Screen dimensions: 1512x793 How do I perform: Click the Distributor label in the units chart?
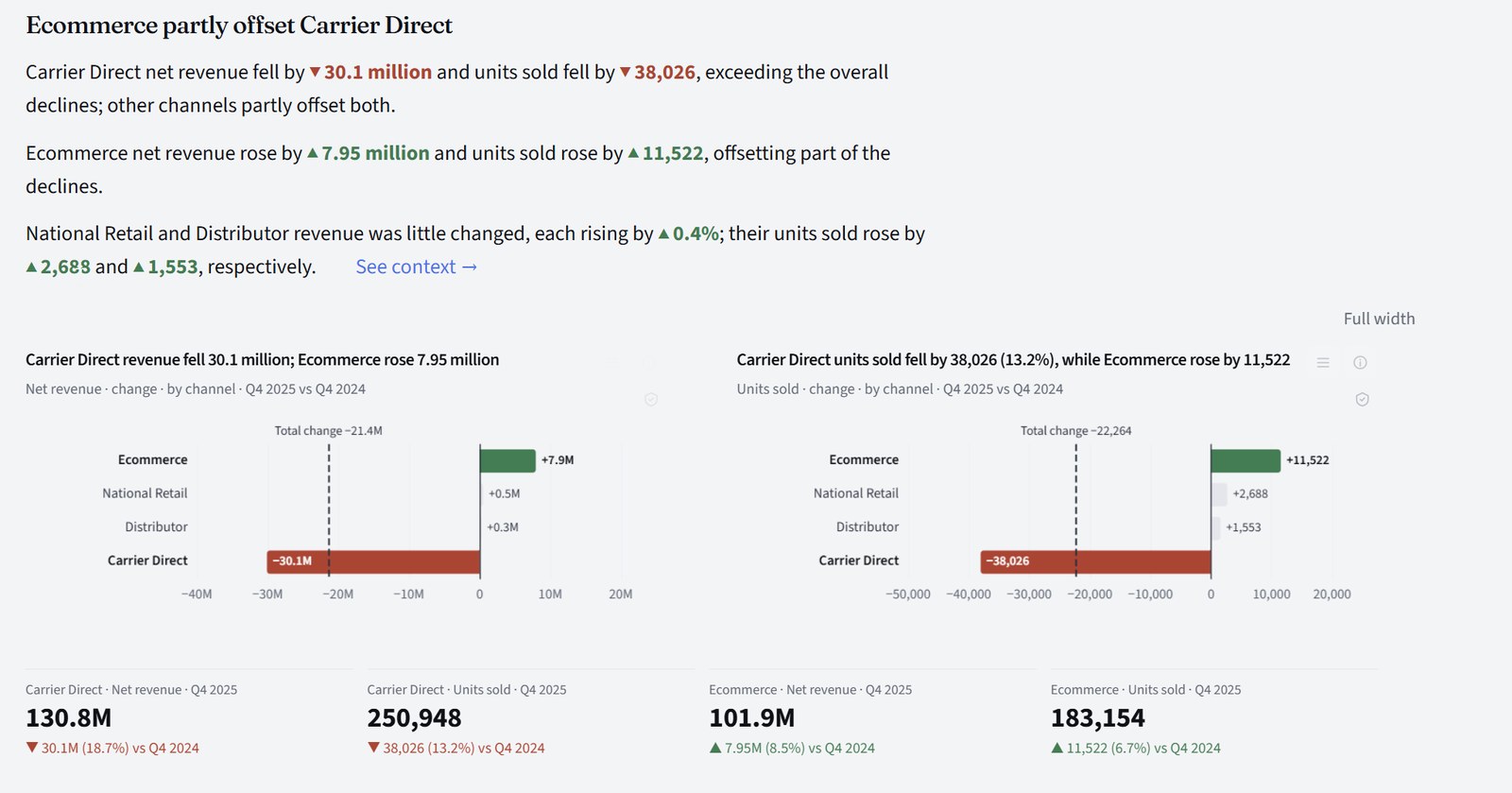pyautogui.click(x=868, y=527)
